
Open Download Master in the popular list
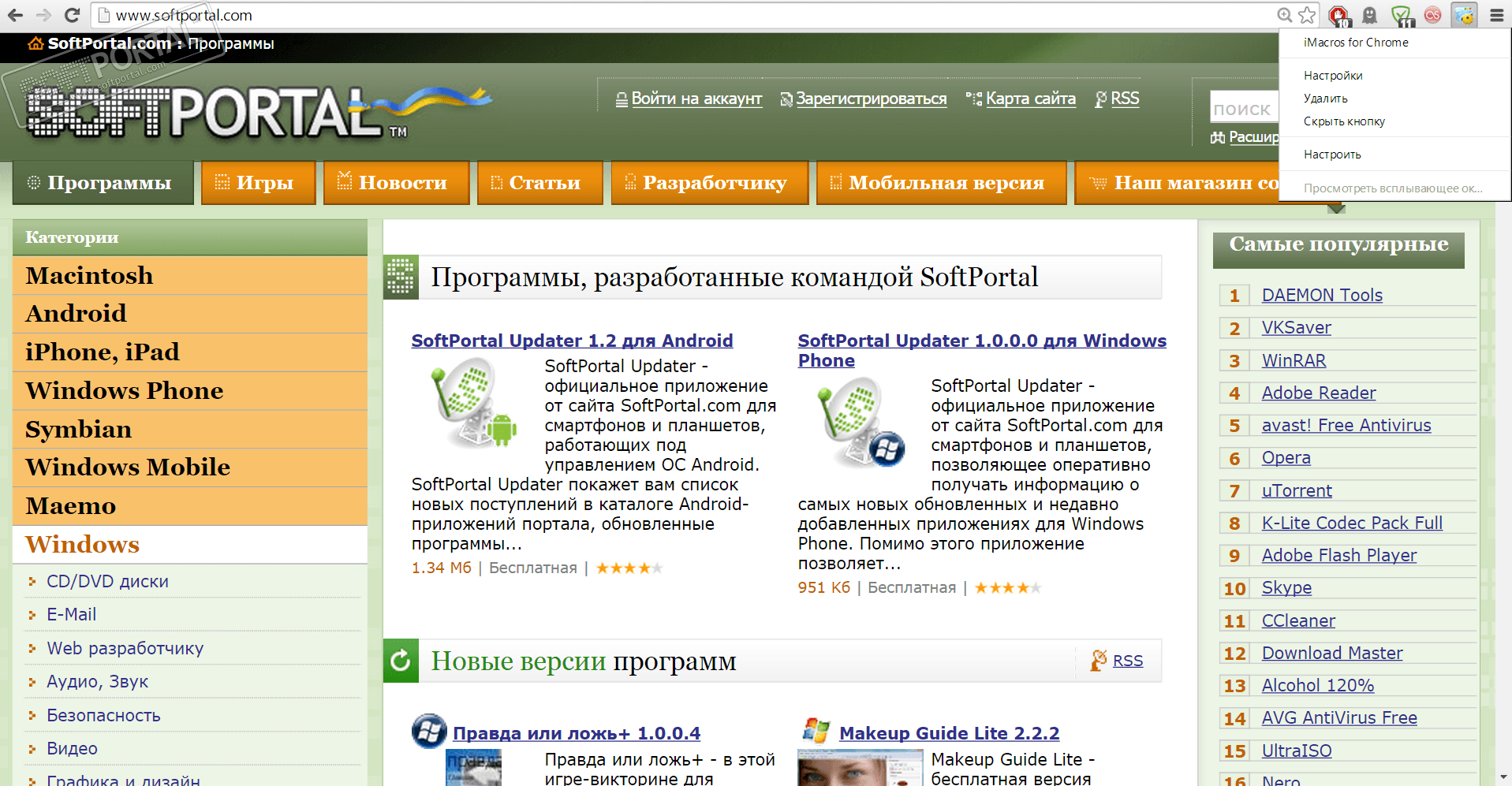point(1332,654)
